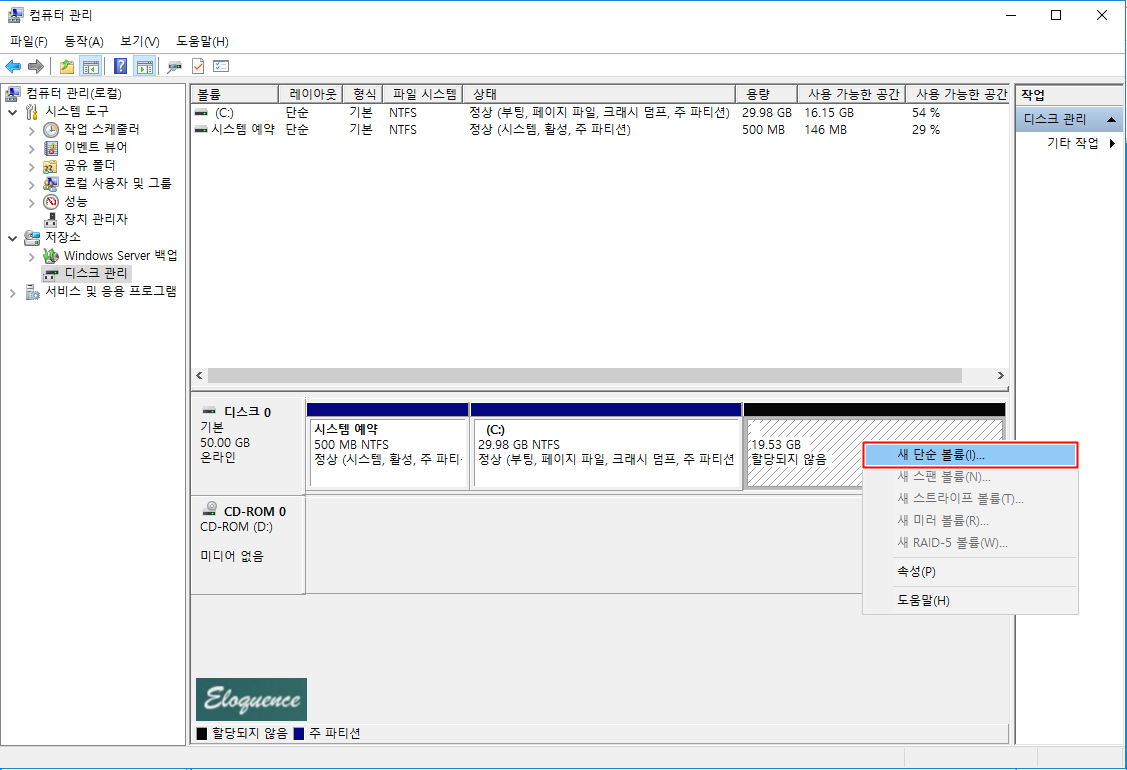Sort by the 상태 column header
Image resolution: width=1127 pixels, height=770 pixels.
point(599,94)
